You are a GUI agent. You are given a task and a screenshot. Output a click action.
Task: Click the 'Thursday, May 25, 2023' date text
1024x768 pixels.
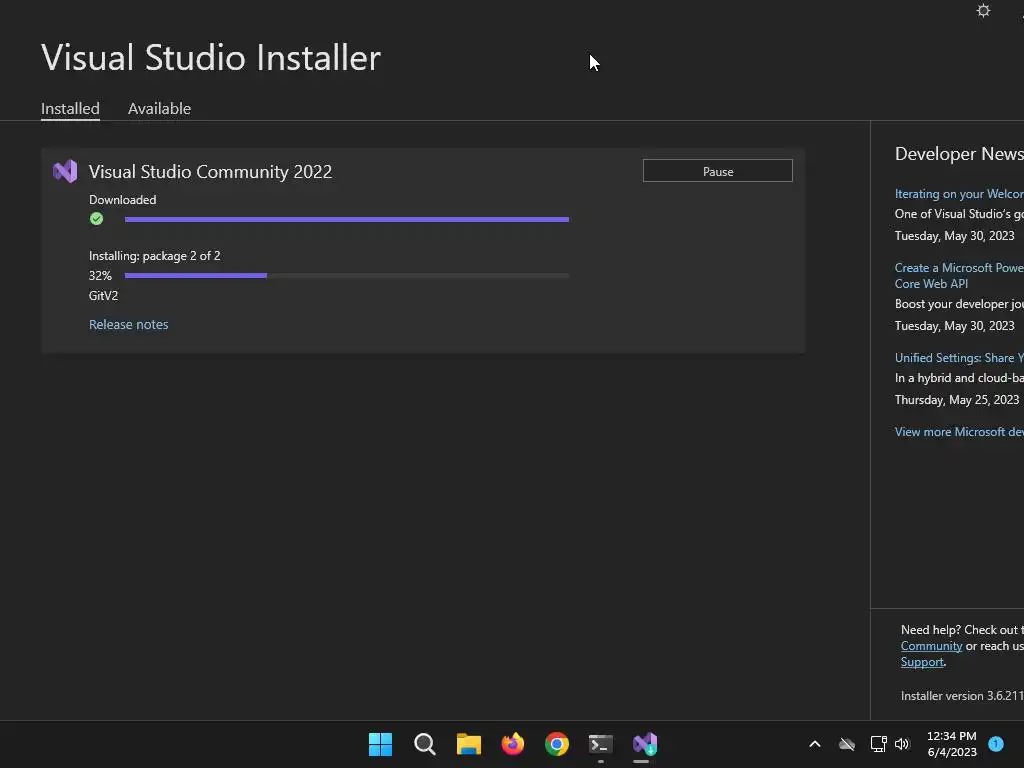tap(957, 400)
